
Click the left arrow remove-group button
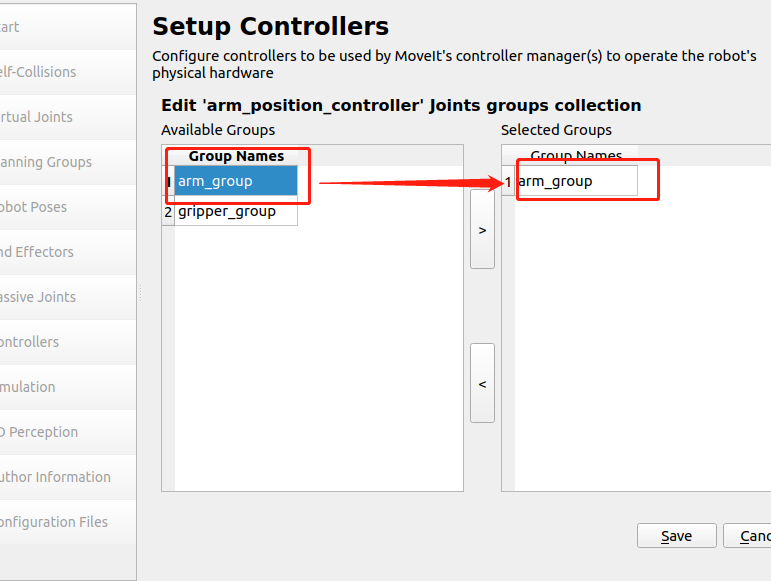(482, 383)
